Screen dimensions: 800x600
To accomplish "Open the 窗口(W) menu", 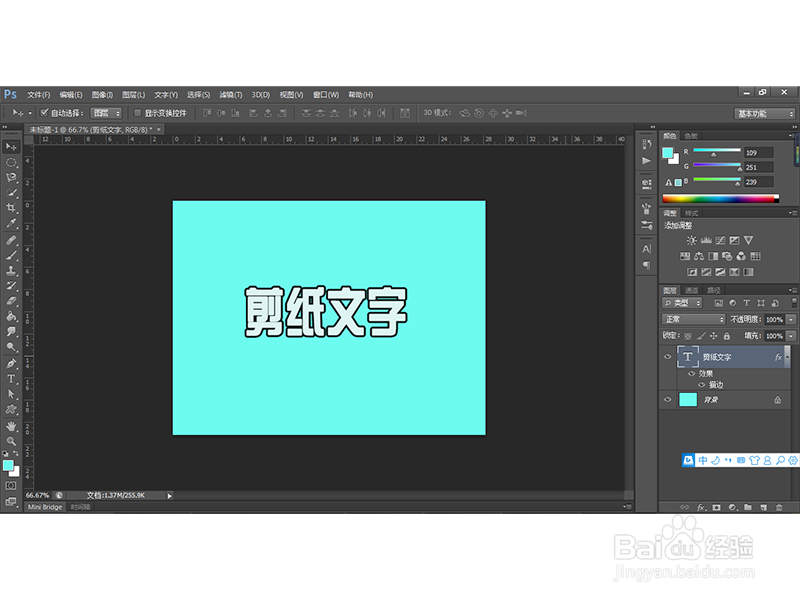I will pos(326,95).
